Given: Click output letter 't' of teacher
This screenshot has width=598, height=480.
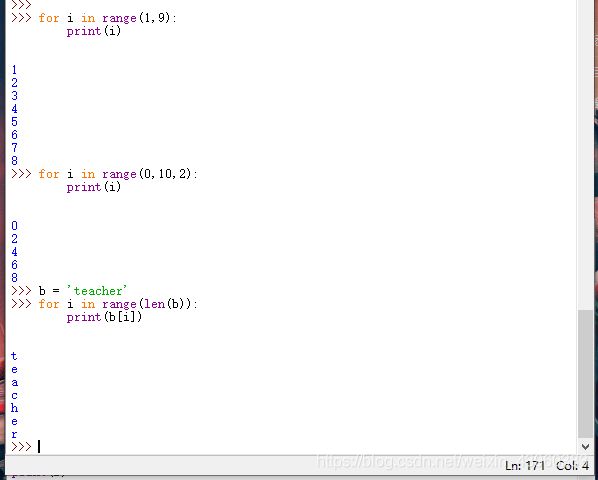Looking at the screenshot, I should click(x=14, y=356).
